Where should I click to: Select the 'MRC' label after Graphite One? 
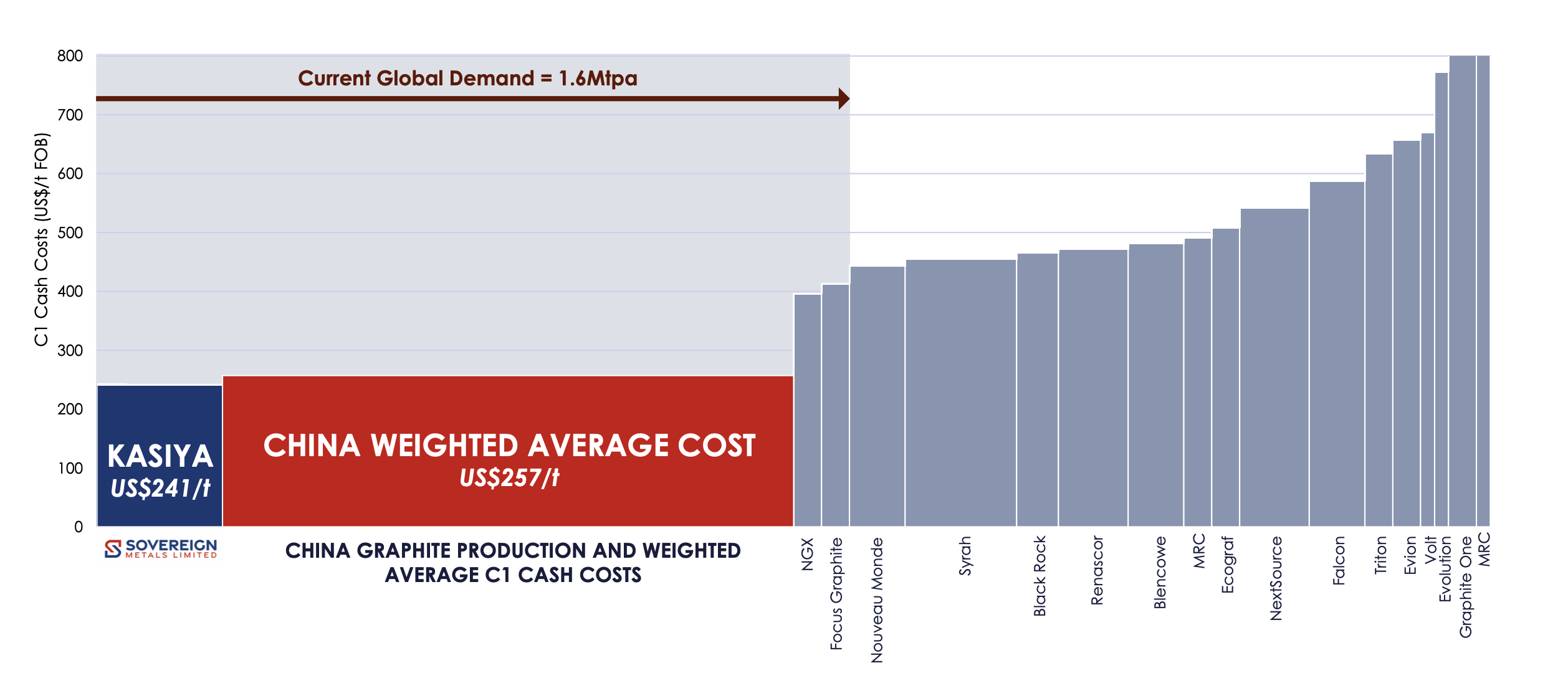pos(1484,549)
